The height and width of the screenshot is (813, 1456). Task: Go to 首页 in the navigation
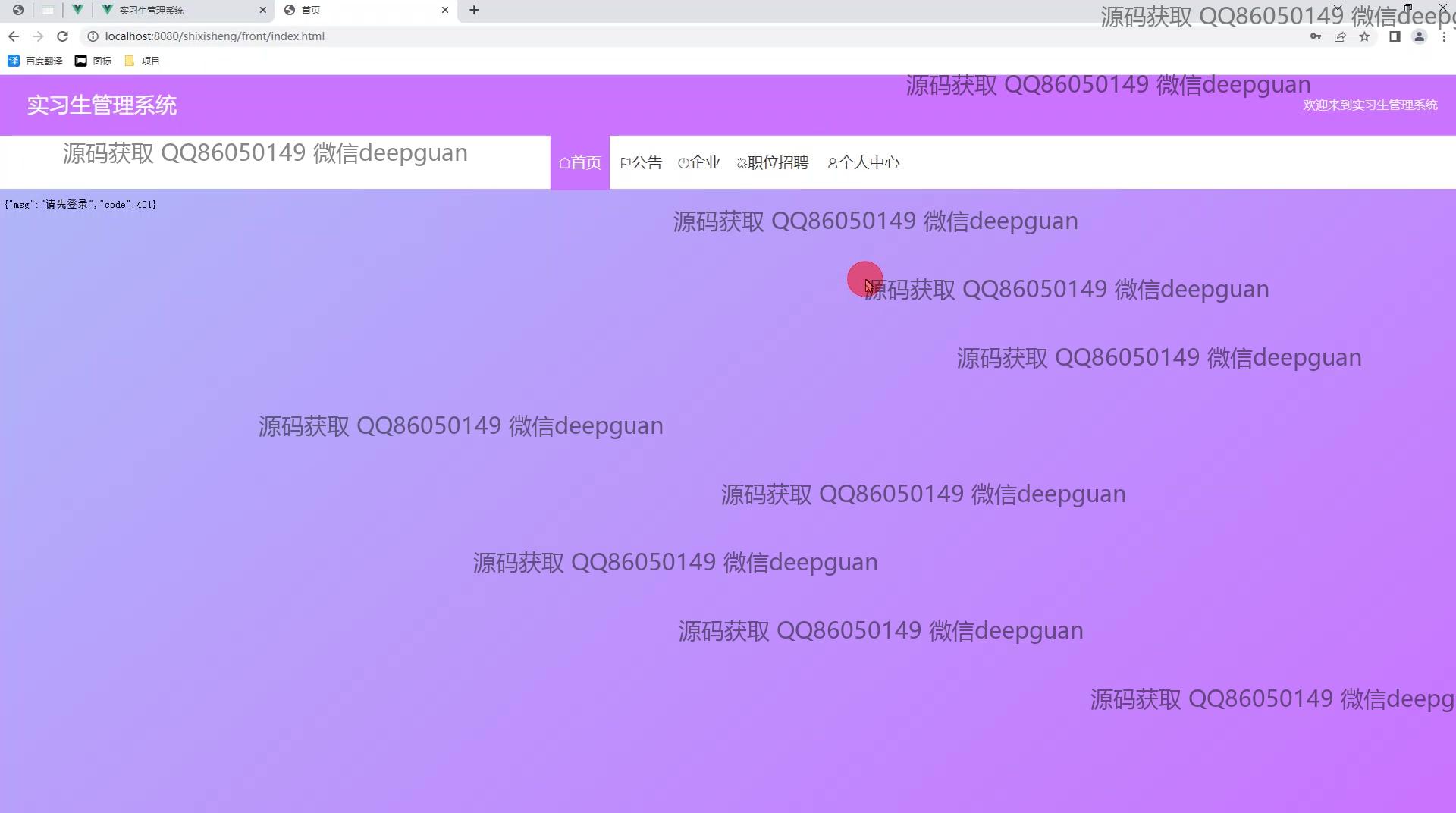coord(579,162)
